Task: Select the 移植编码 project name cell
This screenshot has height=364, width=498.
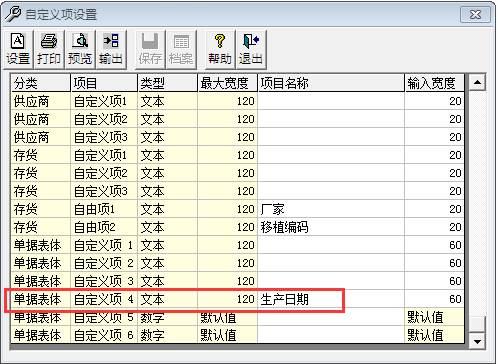Action: [x=331, y=227]
